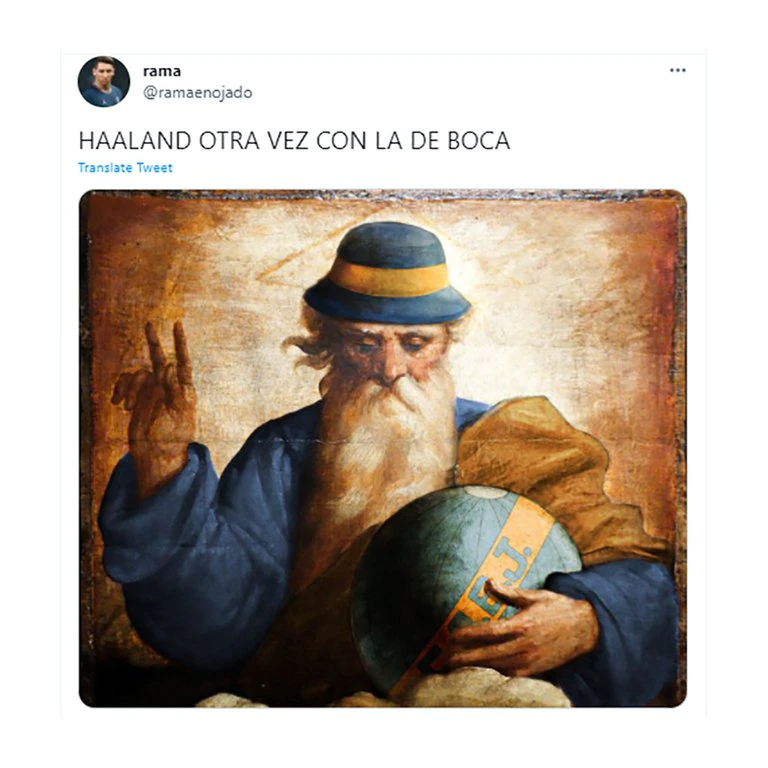Viewport: 768px width, 768px height.
Task: Visit the @ramaenojado handle link
Action: (197, 93)
